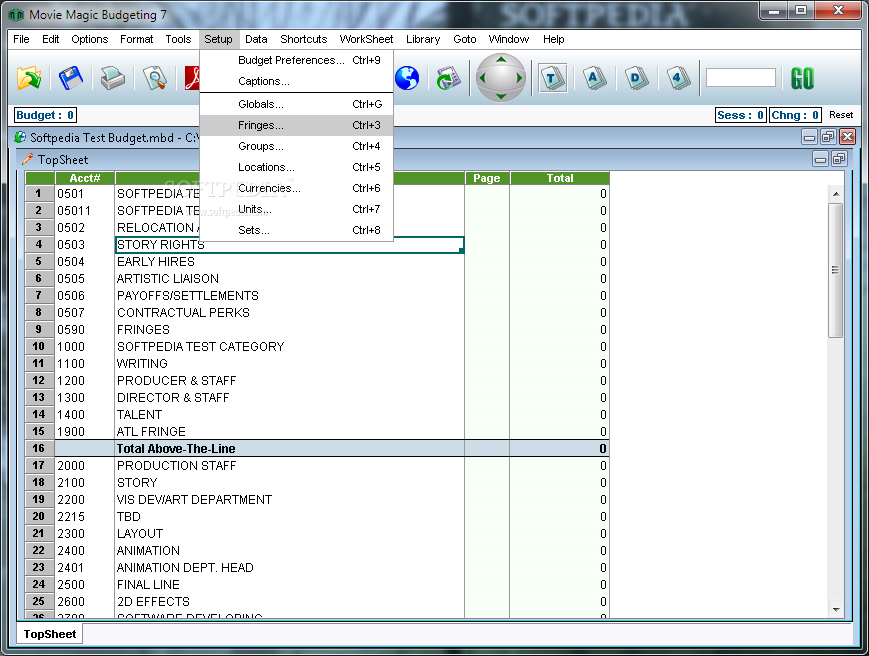869x656 pixels.
Task: Click the Budget total box
Action: click(45, 115)
